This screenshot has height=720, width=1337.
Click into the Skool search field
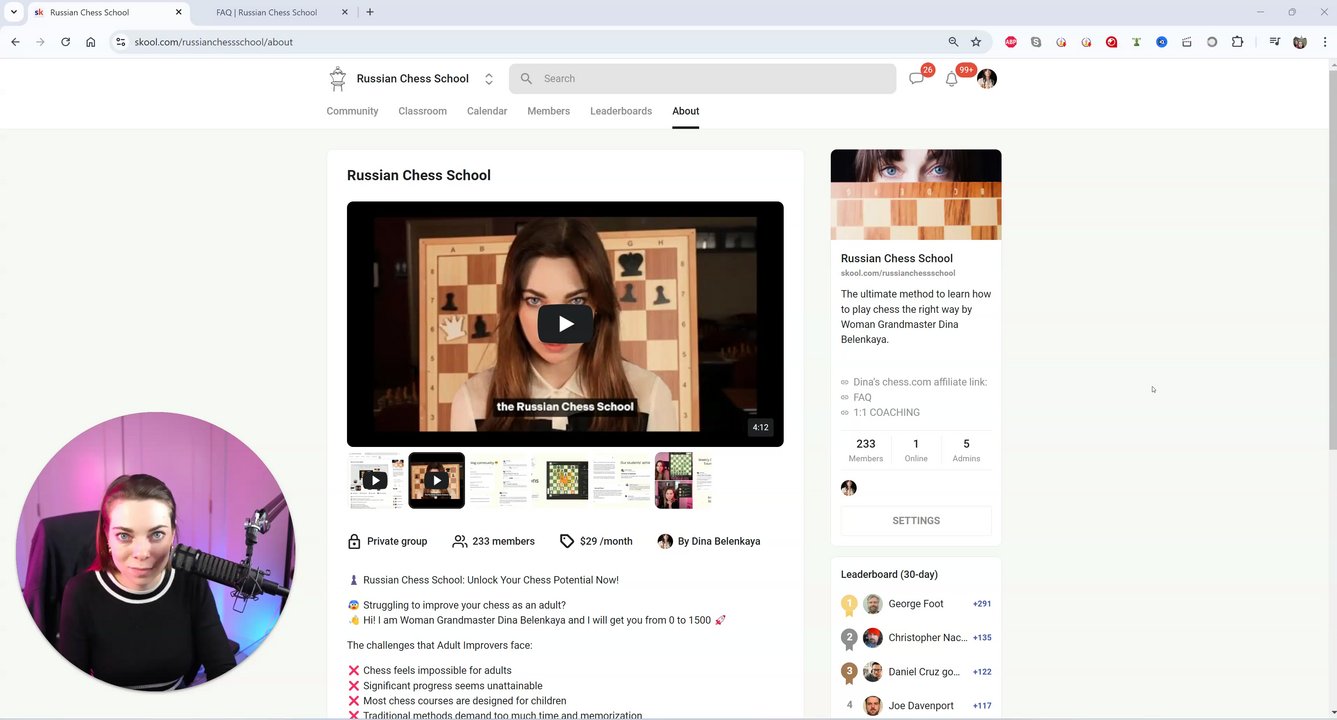(702, 78)
